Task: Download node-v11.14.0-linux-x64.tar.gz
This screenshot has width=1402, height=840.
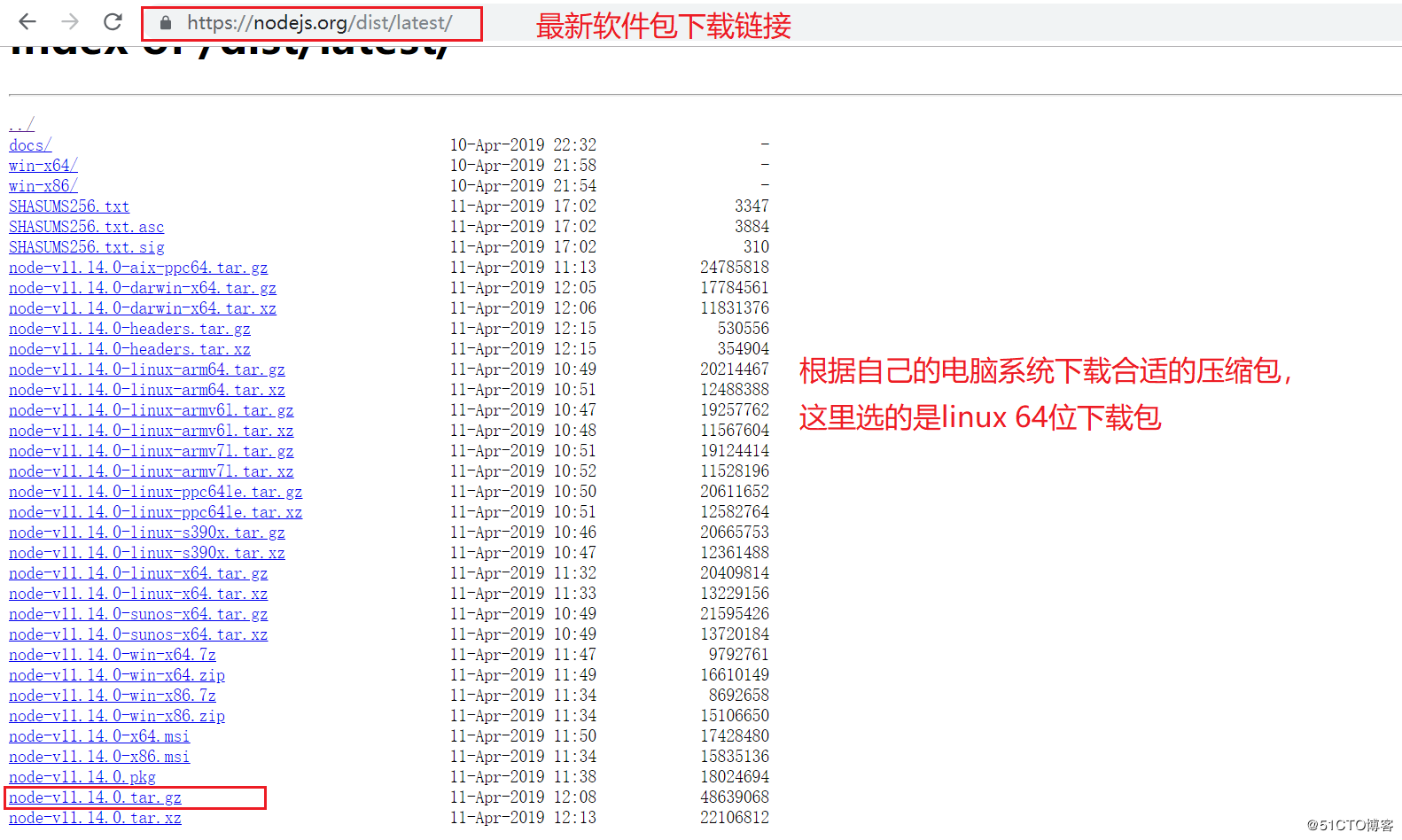Action: (138, 572)
